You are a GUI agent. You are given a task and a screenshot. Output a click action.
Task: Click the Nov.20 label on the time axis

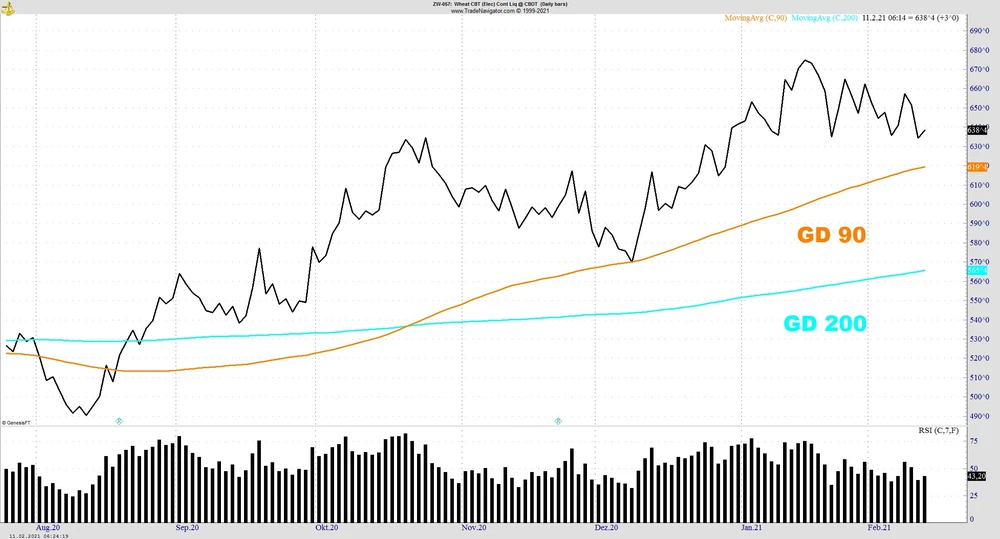[474, 527]
